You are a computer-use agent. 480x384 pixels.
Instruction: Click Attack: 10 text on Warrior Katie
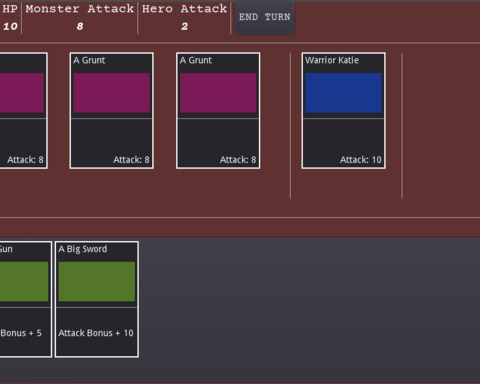pos(361,160)
